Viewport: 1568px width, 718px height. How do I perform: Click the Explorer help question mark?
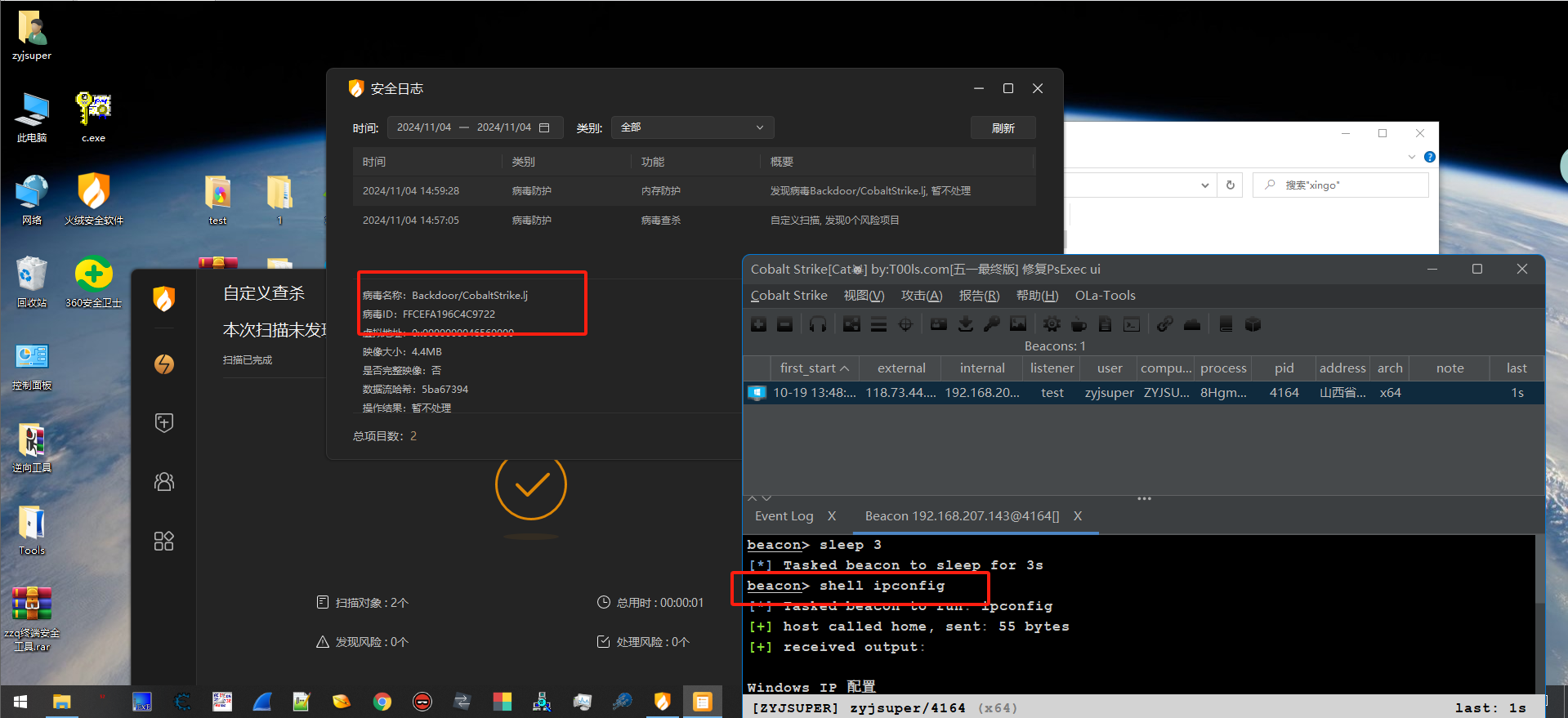1429,157
